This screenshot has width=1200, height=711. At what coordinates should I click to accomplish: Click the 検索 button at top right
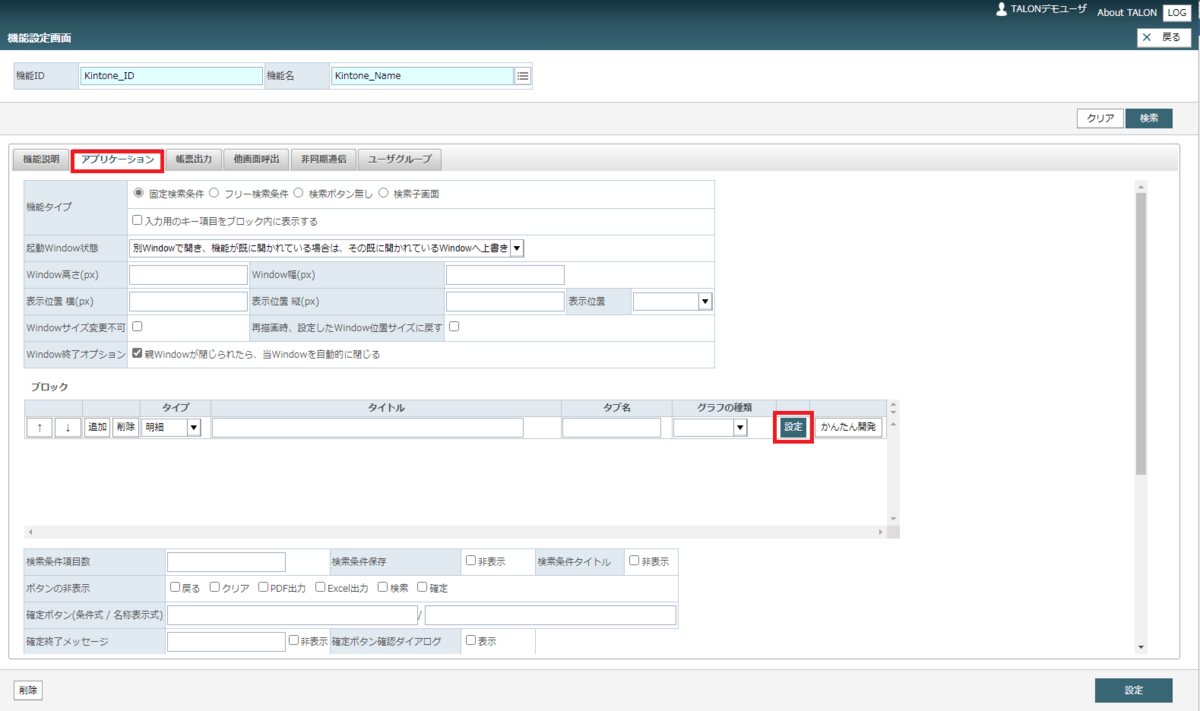pos(1149,118)
